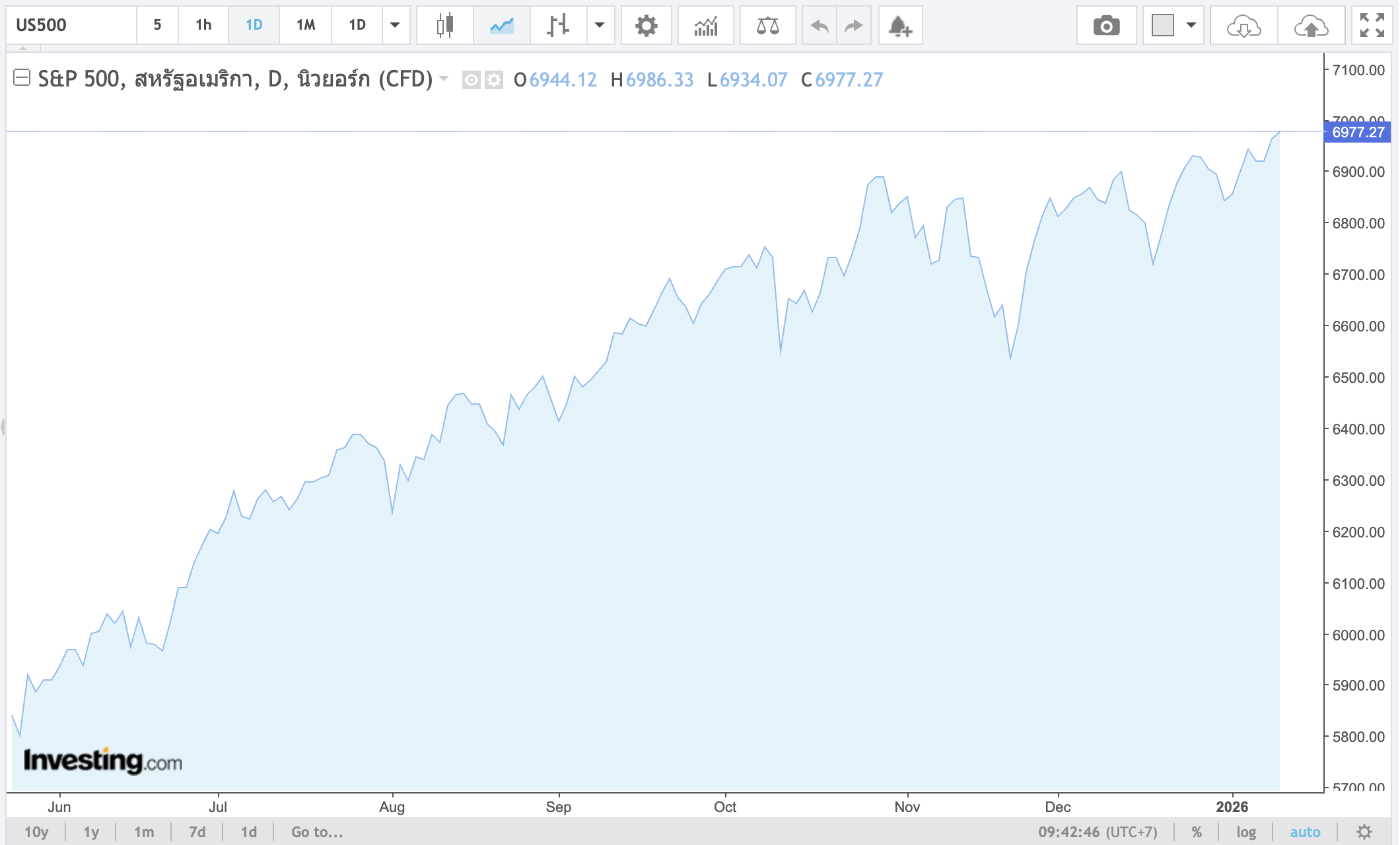Save chart with the cloud upload icon

[1311, 26]
